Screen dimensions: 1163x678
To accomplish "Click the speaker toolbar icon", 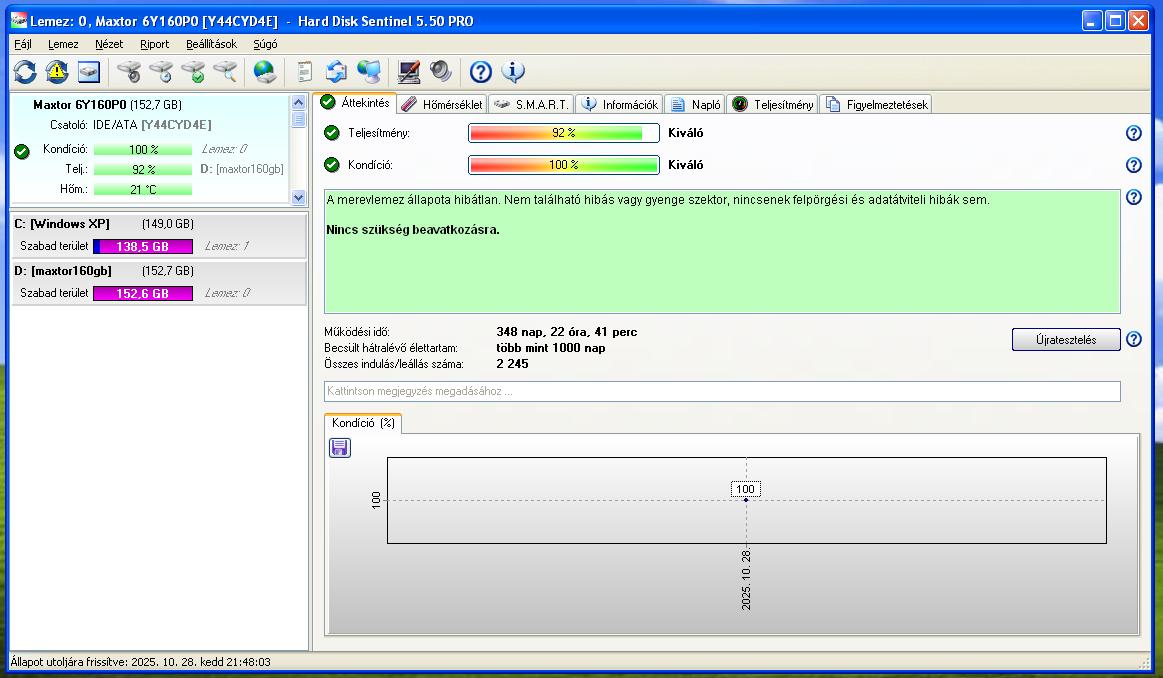I will [440, 72].
